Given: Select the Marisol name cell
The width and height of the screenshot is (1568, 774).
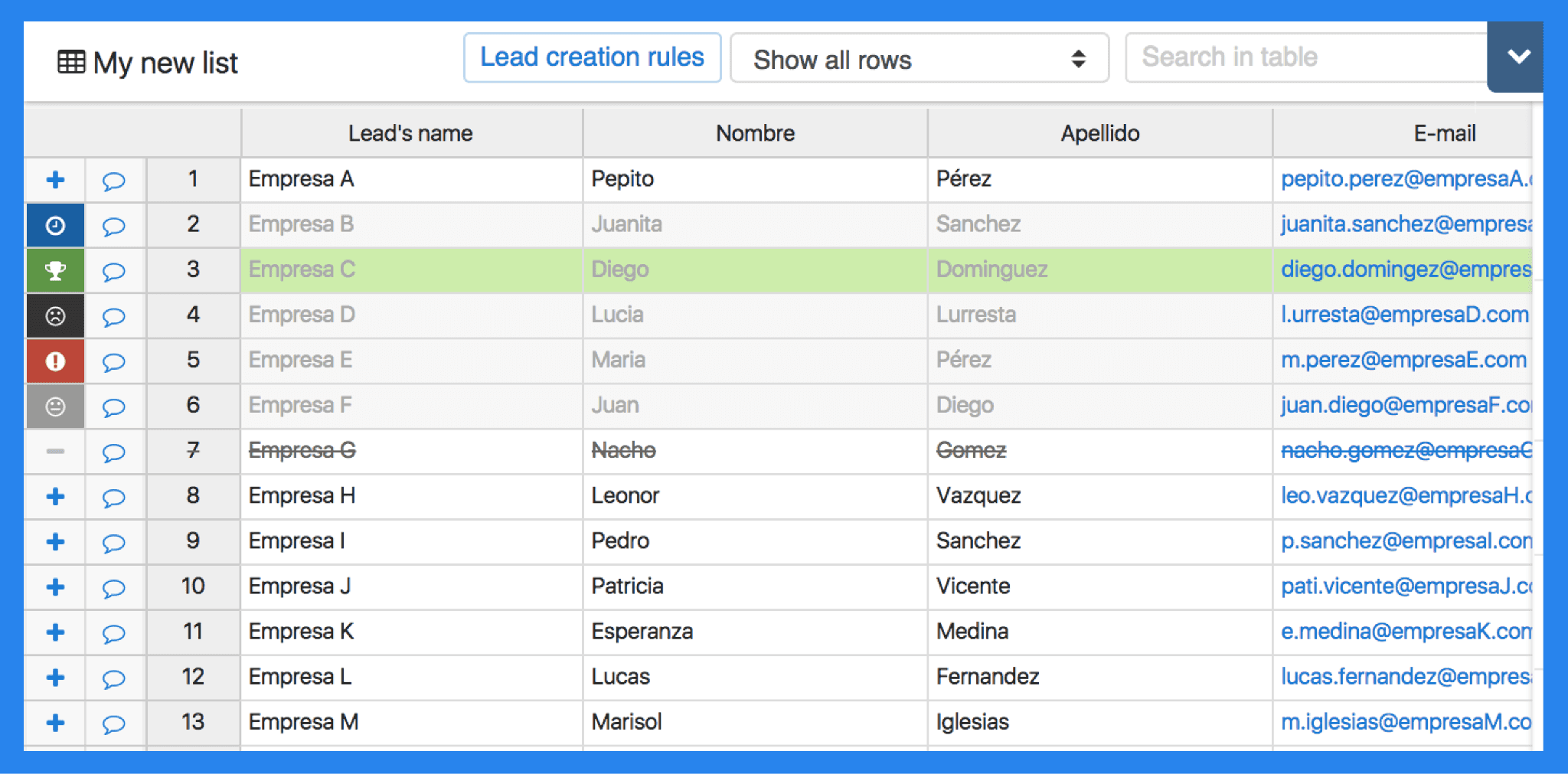Looking at the screenshot, I should [x=755, y=722].
